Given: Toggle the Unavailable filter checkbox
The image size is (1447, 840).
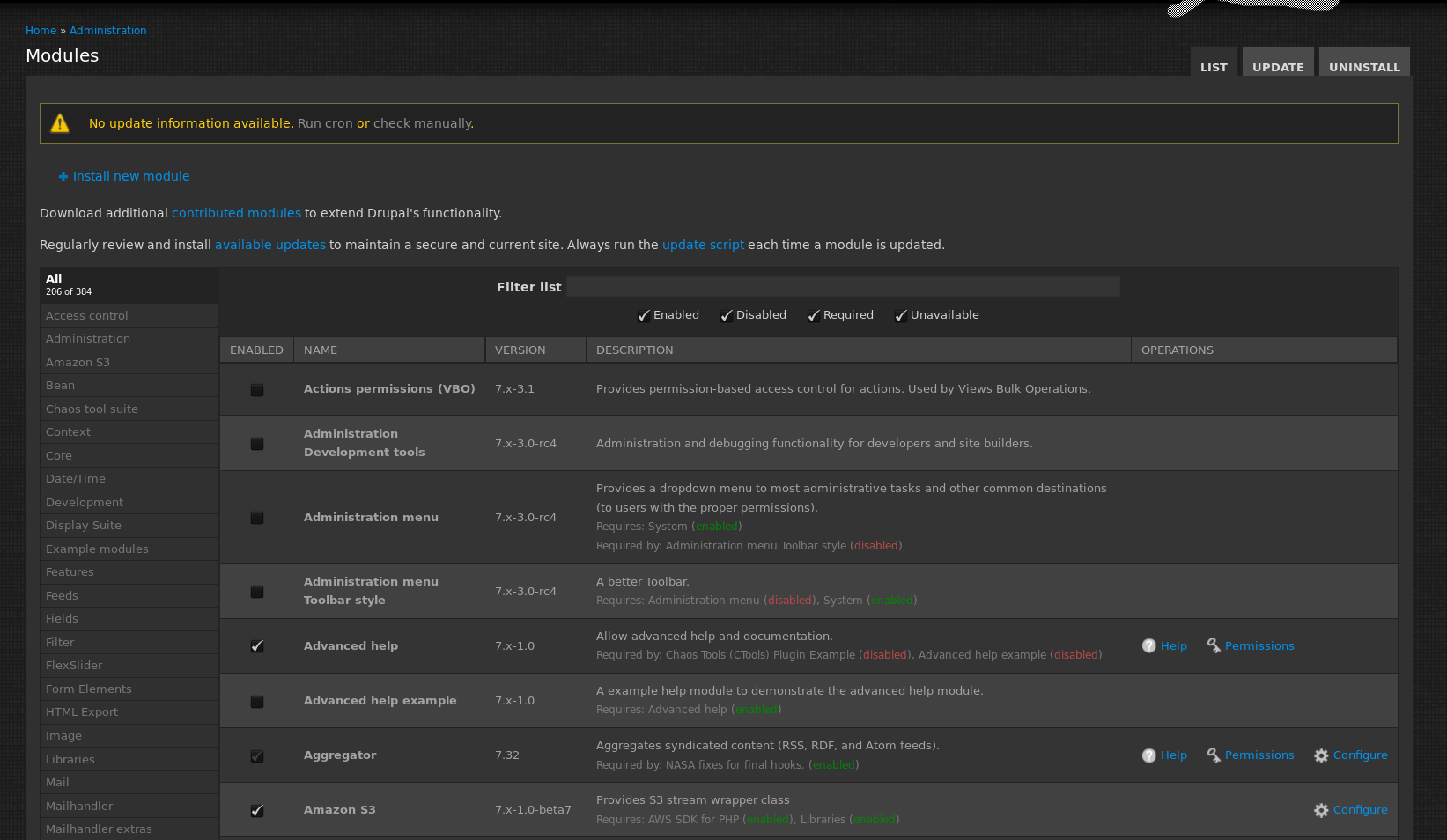Looking at the screenshot, I should pyautogui.click(x=901, y=315).
